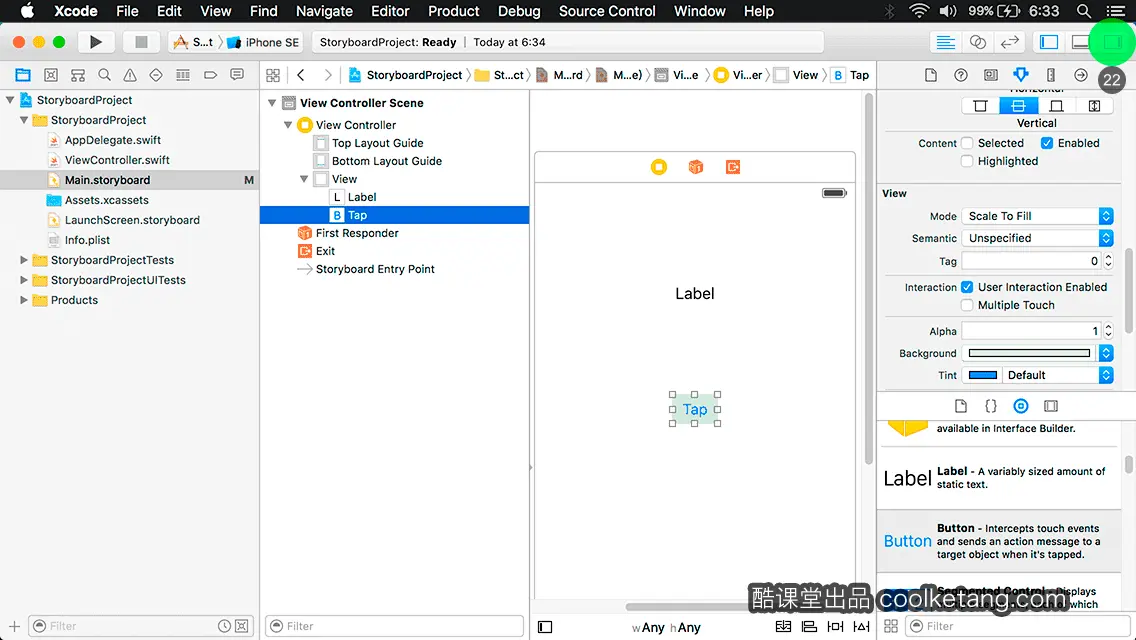Stop the running scheme

point(141,42)
